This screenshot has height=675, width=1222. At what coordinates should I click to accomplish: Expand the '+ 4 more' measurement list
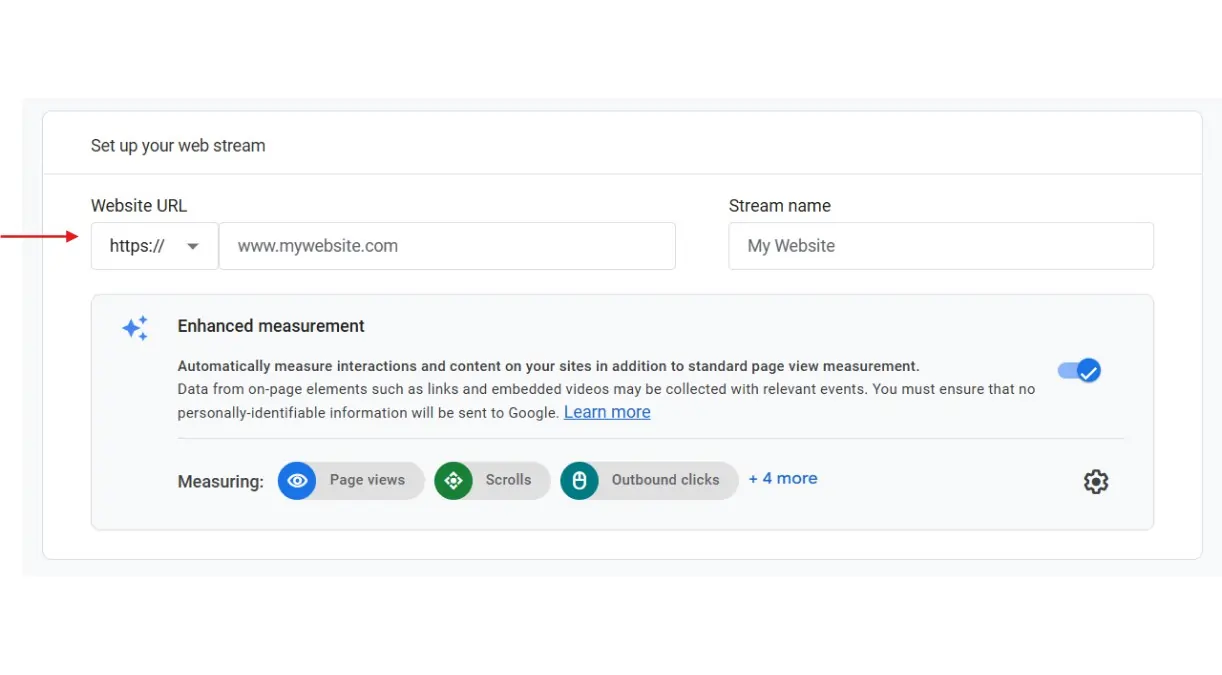click(783, 479)
